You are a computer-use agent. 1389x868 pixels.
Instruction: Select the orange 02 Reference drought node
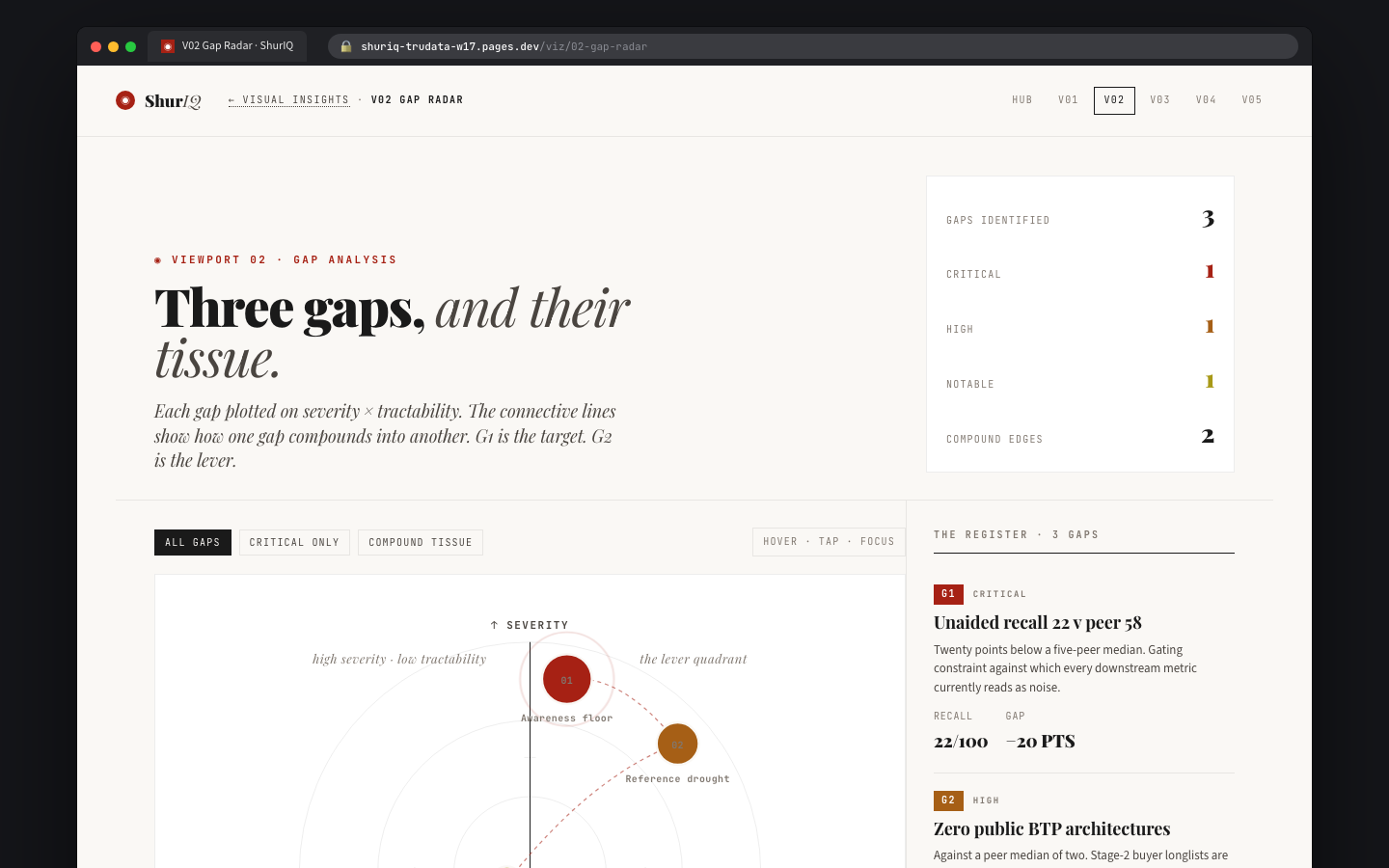[x=677, y=744]
